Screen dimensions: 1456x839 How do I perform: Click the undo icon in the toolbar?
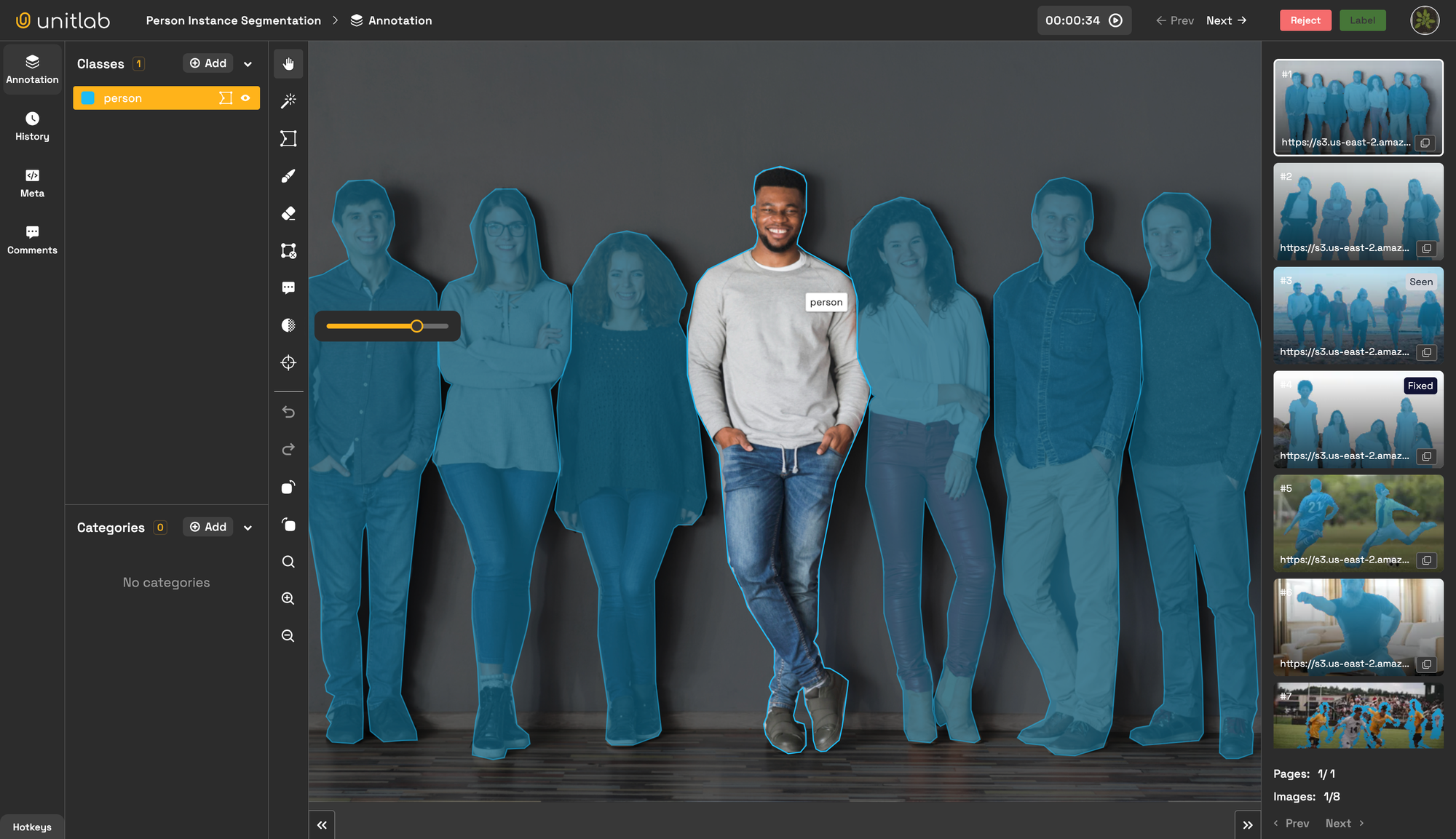coord(288,411)
